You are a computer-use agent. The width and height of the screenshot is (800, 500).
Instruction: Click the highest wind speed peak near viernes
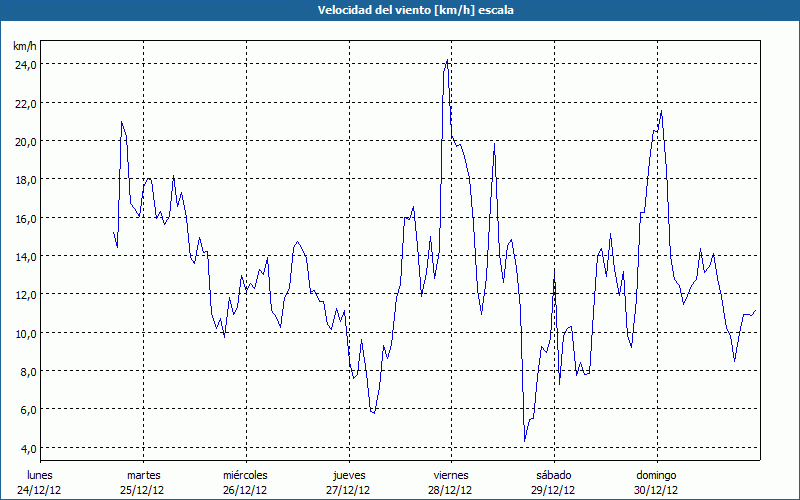pyautogui.click(x=447, y=61)
